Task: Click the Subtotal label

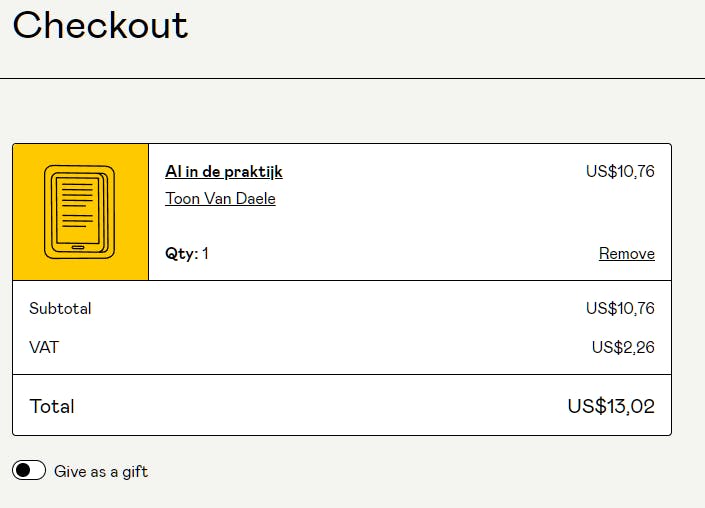Action: (x=60, y=308)
